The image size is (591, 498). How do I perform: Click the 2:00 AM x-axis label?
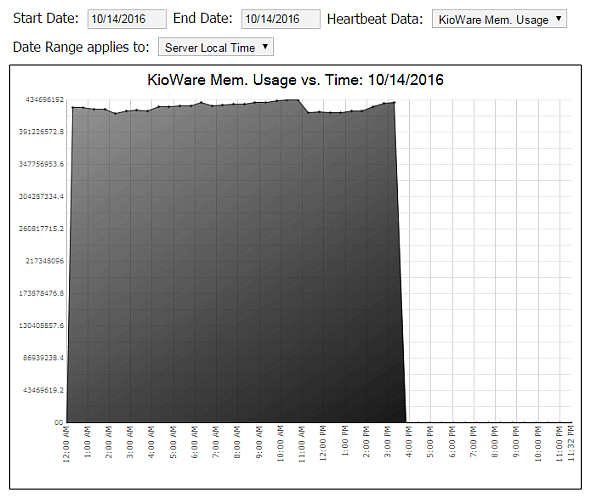(109, 442)
